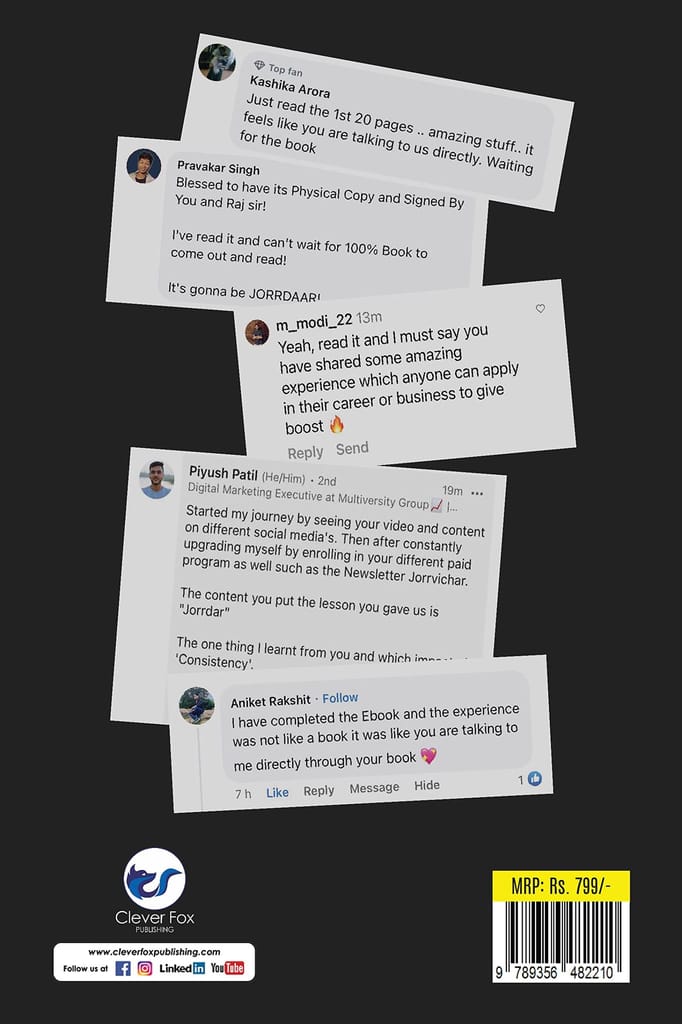Open the three-dots menu on Piyush Patil's comment
Image resolution: width=682 pixels, height=1024 pixels.
click(x=478, y=493)
